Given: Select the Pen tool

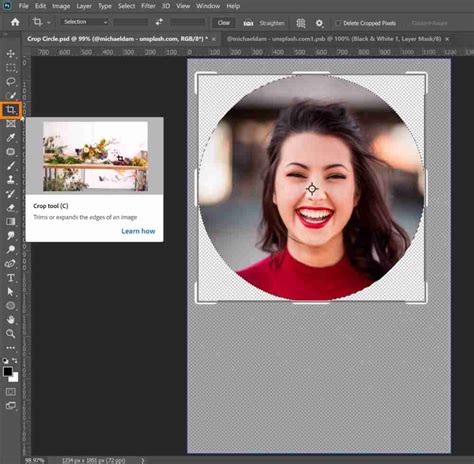Looking at the screenshot, I should (x=11, y=264).
